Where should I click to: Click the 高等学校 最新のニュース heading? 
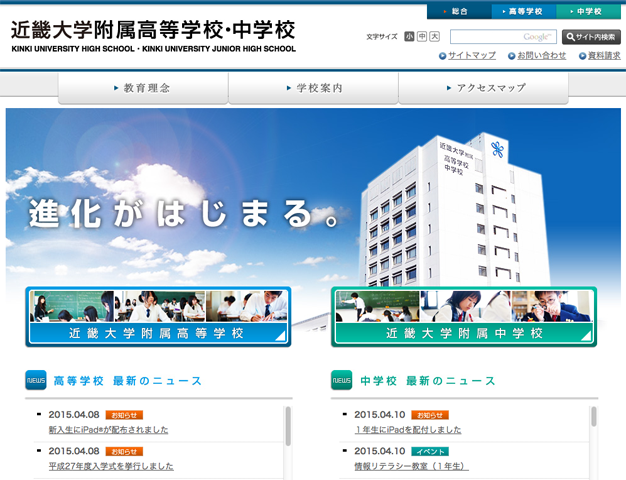128,381
